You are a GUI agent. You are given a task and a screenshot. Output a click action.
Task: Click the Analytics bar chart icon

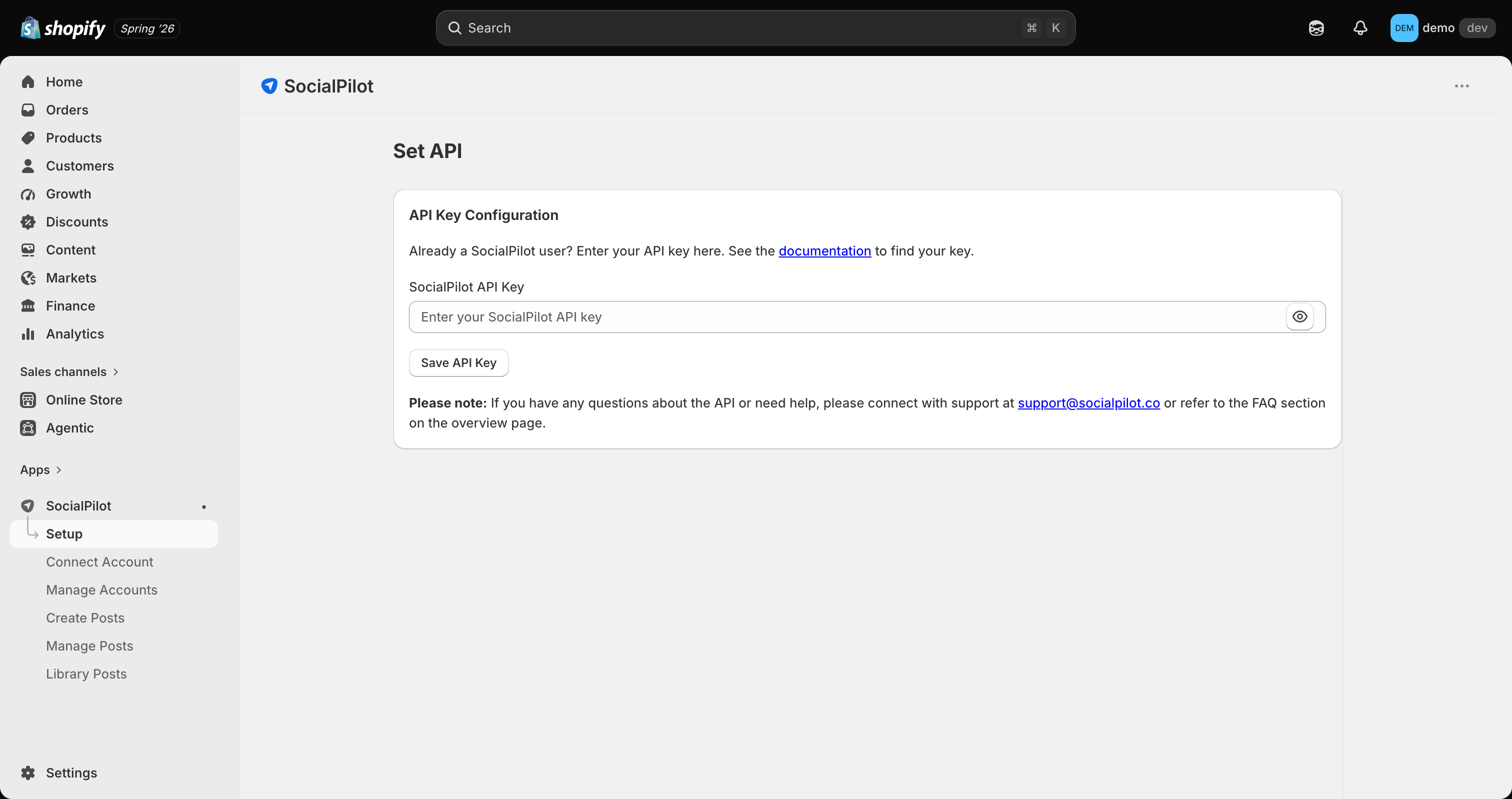pos(27,334)
